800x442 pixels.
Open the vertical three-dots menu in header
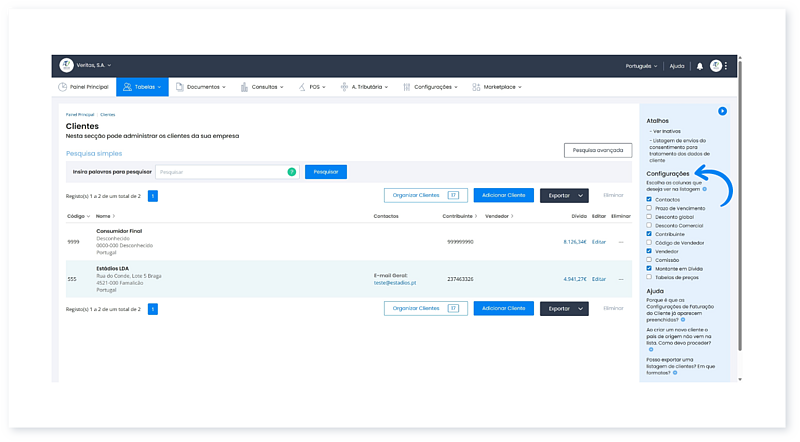point(726,66)
